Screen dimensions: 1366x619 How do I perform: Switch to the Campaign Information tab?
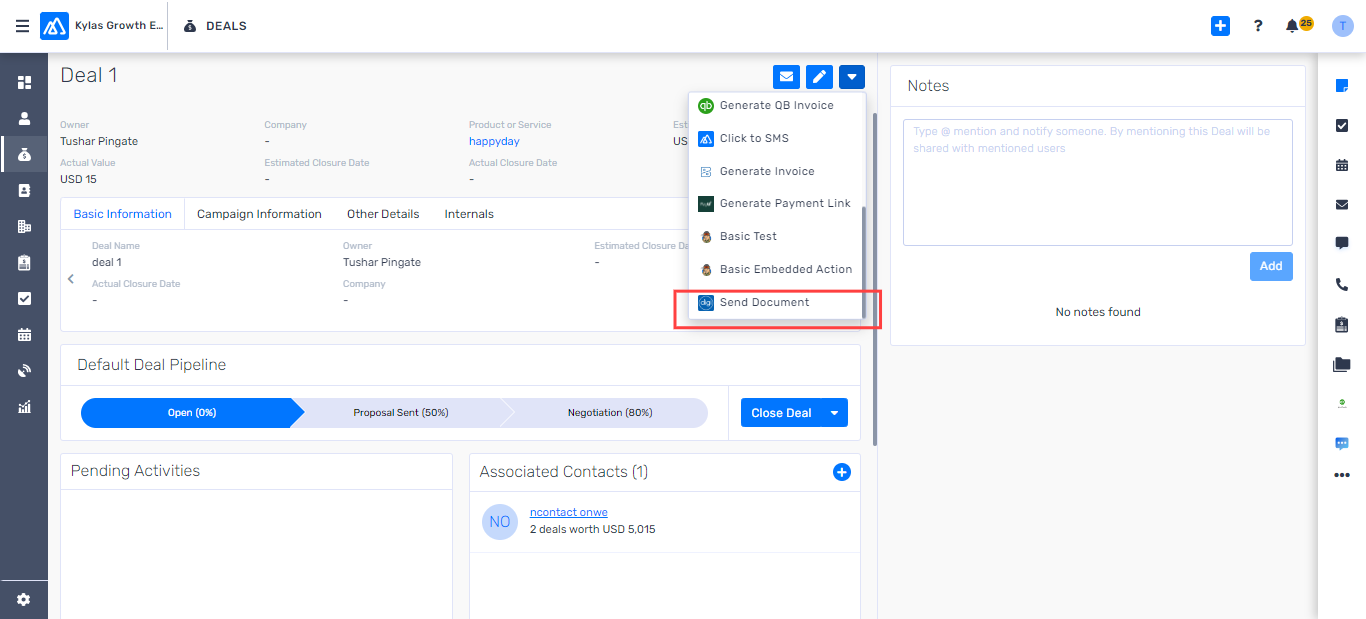[x=259, y=213]
